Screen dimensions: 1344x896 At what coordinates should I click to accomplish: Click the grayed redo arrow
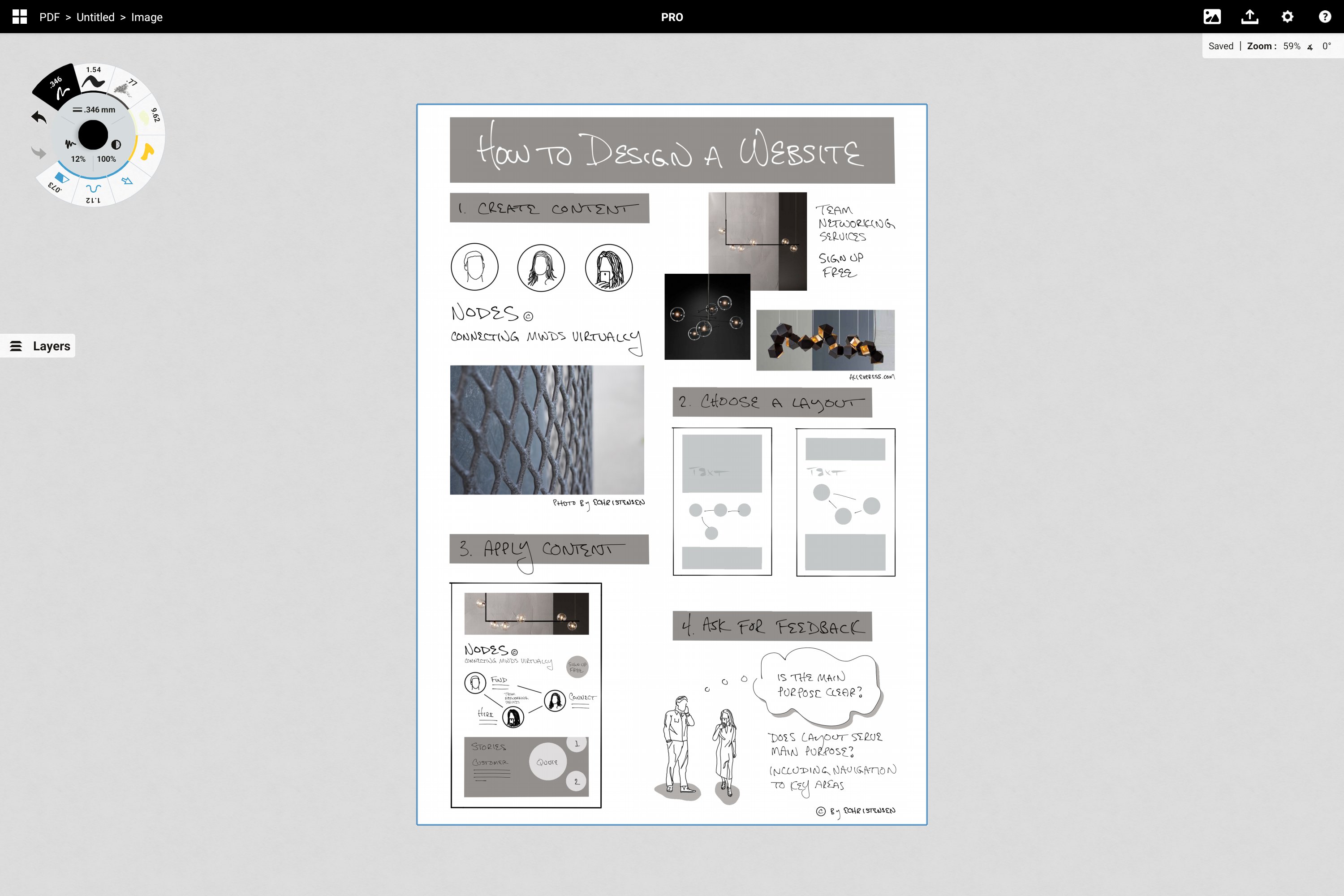point(39,152)
